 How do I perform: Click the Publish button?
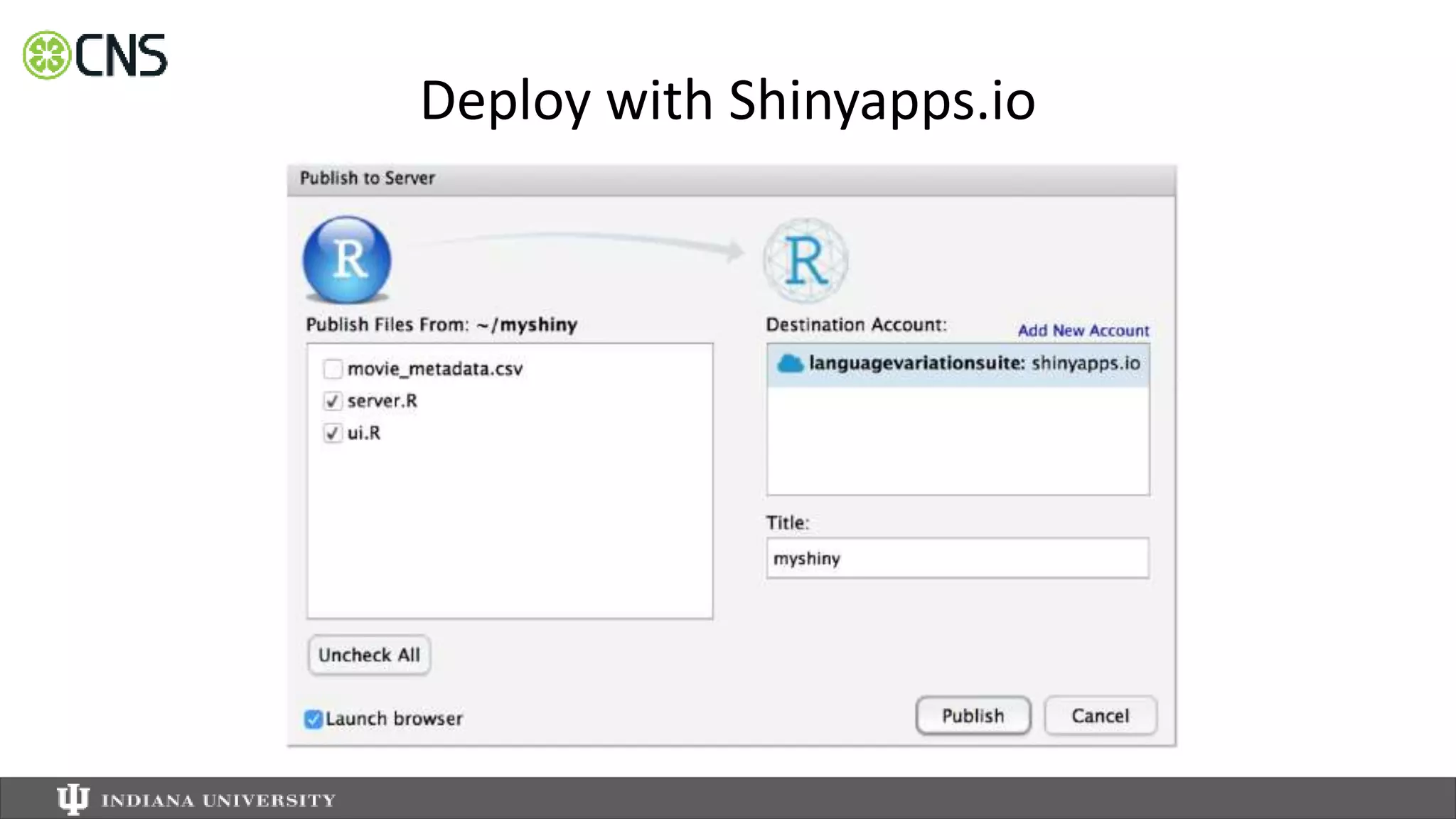pos(973,715)
